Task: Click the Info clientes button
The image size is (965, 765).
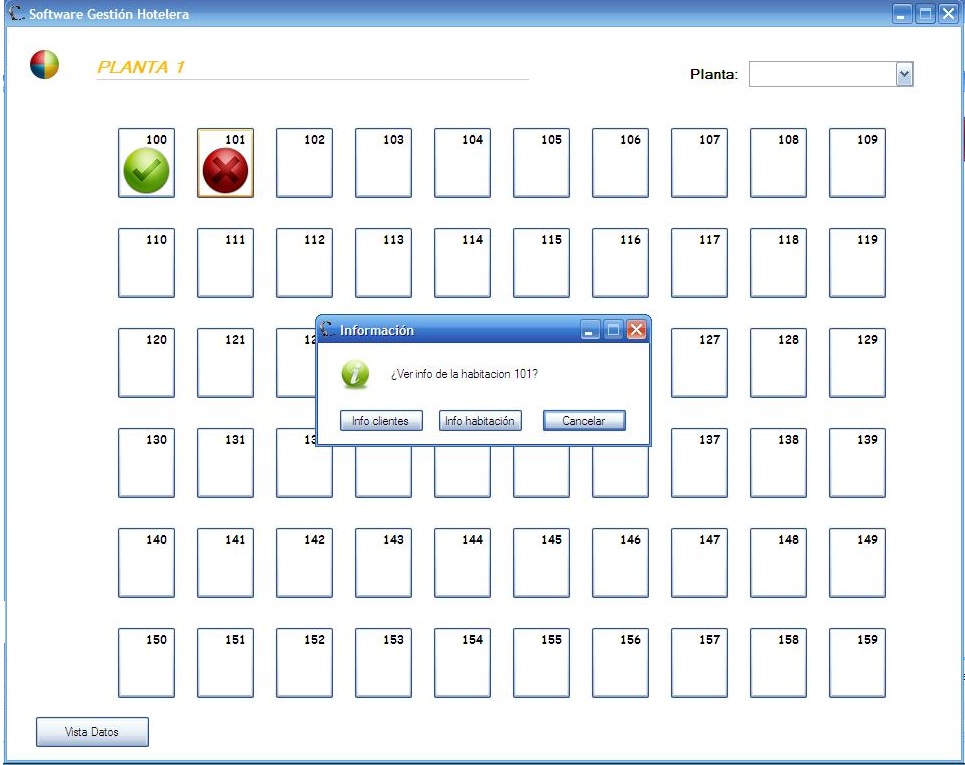Action: [x=381, y=421]
